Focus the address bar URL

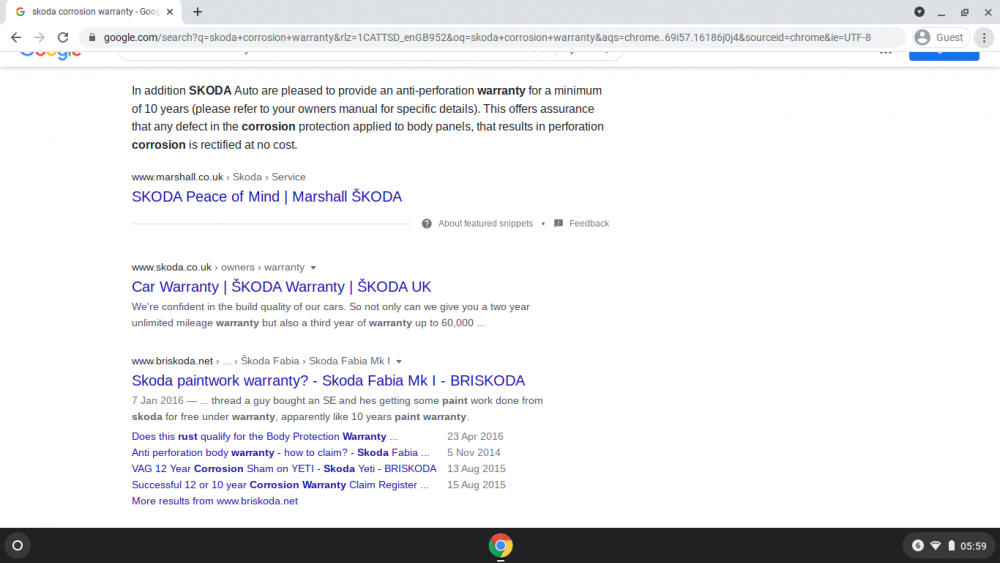pos(487,38)
